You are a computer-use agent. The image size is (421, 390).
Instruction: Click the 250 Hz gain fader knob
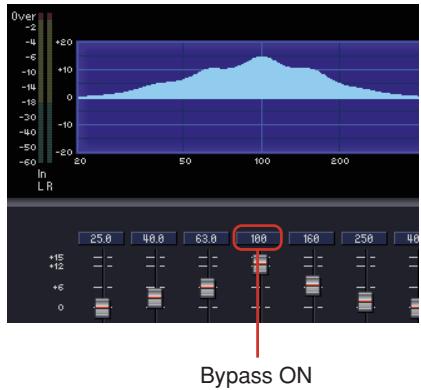[365, 301]
